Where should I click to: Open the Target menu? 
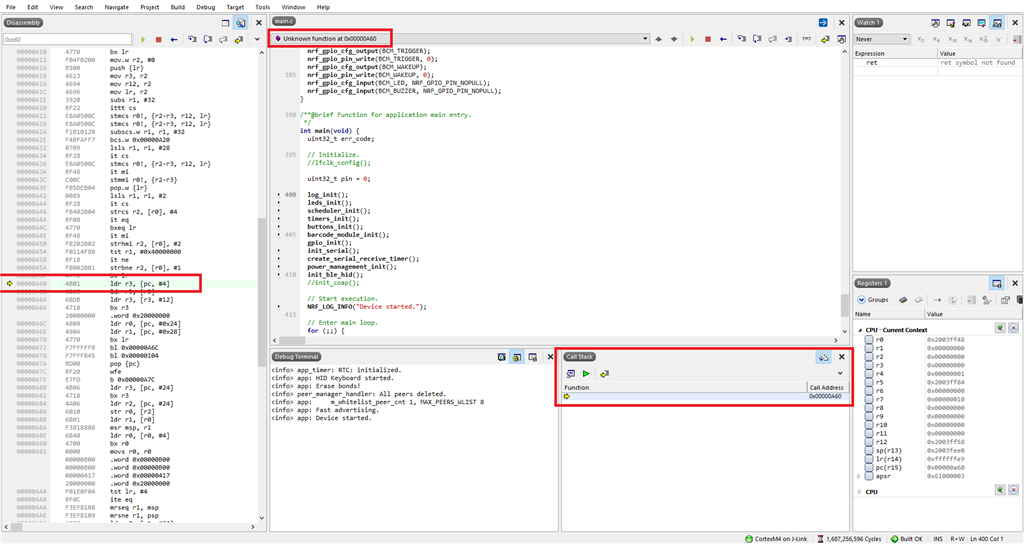[x=235, y=7]
